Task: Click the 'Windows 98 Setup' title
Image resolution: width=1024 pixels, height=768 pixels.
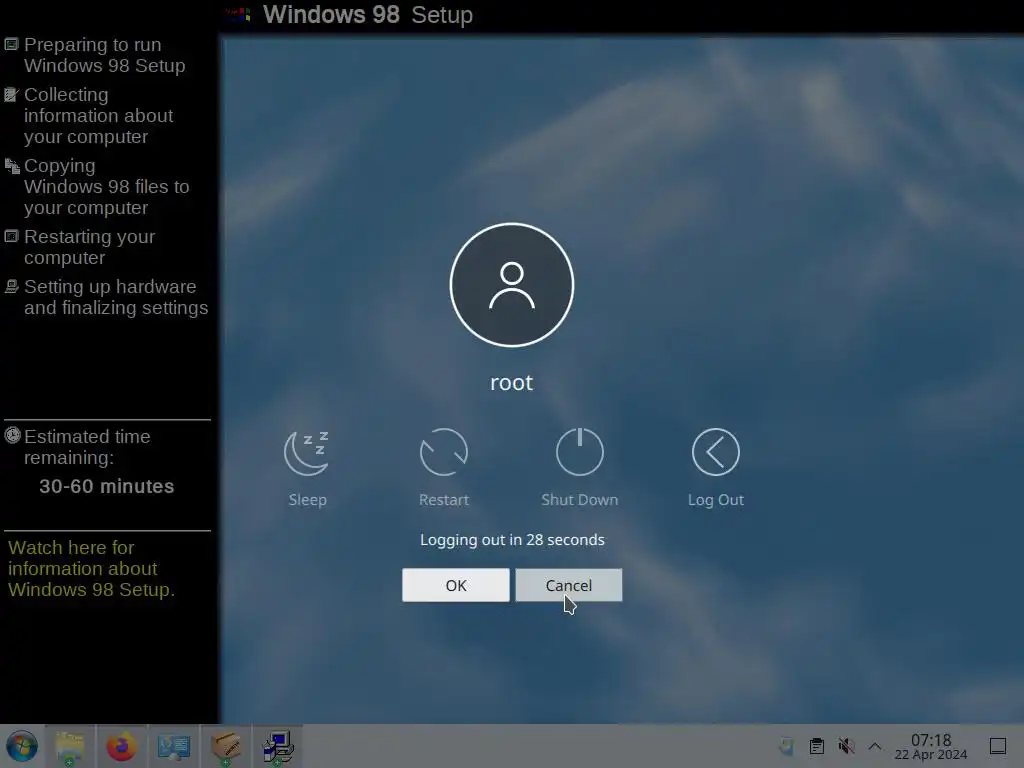Action: coord(368,14)
